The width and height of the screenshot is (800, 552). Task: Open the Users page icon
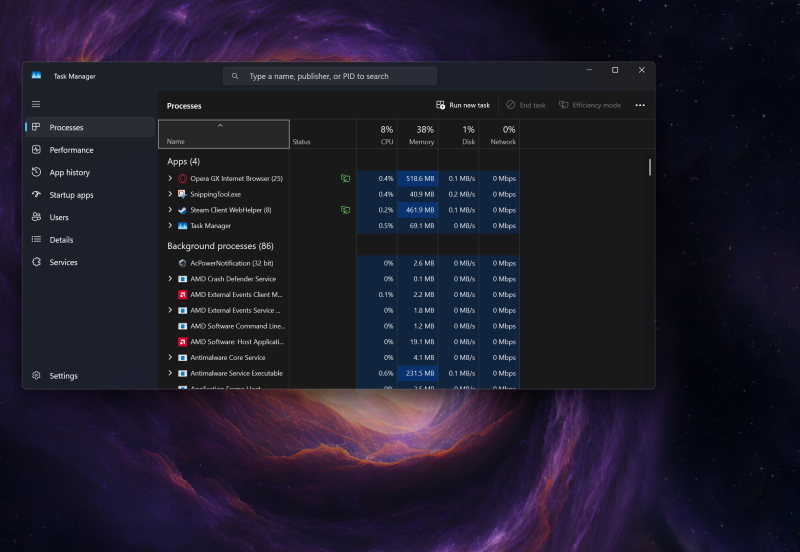(37, 217)
